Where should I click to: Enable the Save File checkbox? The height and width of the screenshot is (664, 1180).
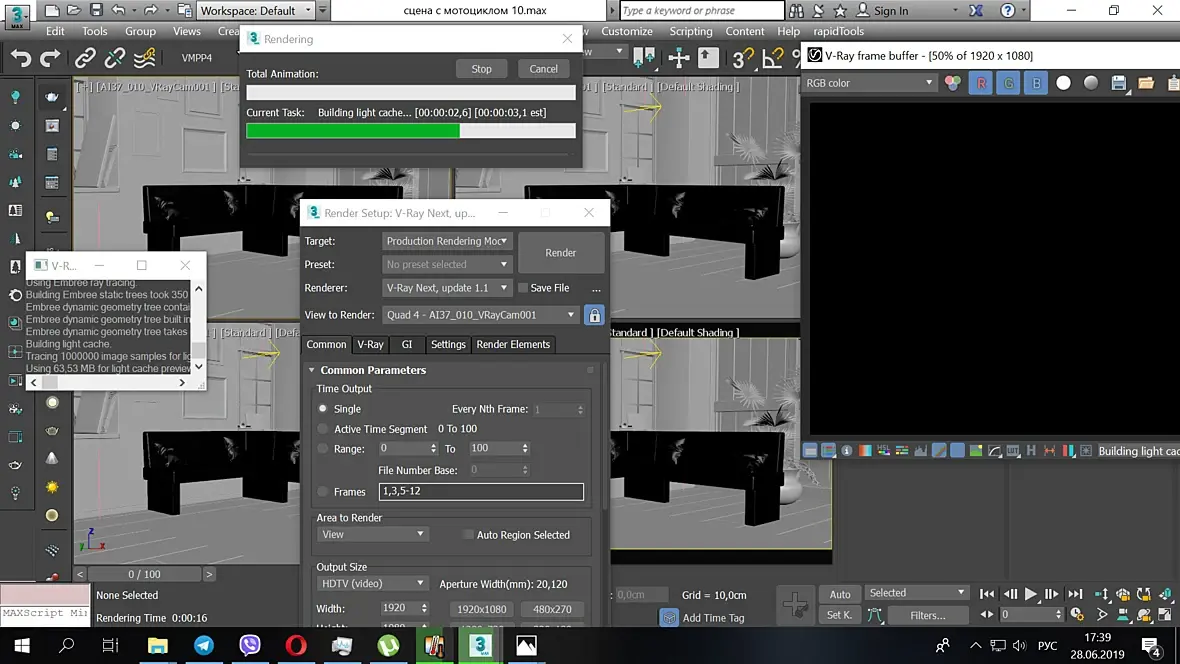click(523, 288)
